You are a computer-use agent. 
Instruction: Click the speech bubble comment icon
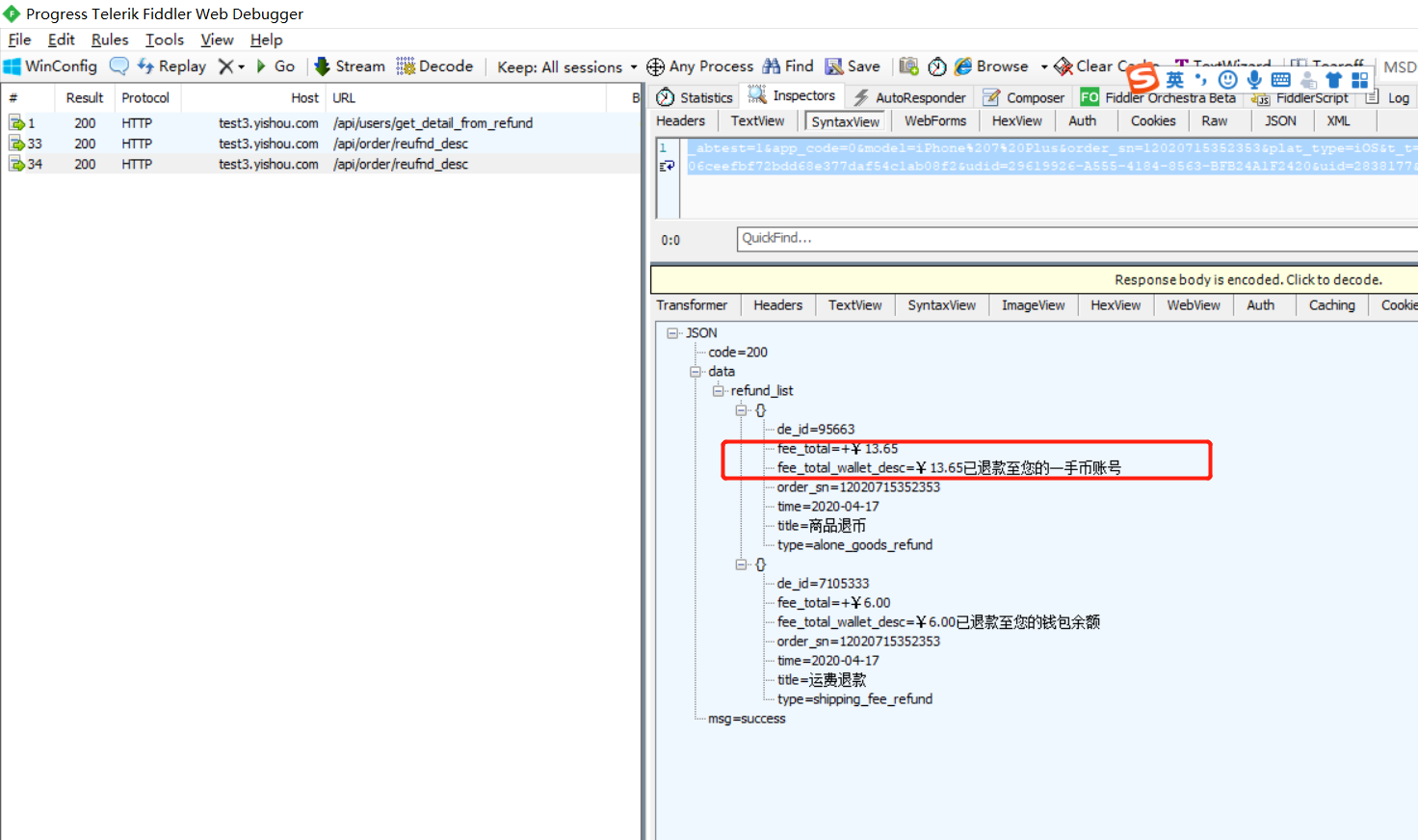[118, 66]
